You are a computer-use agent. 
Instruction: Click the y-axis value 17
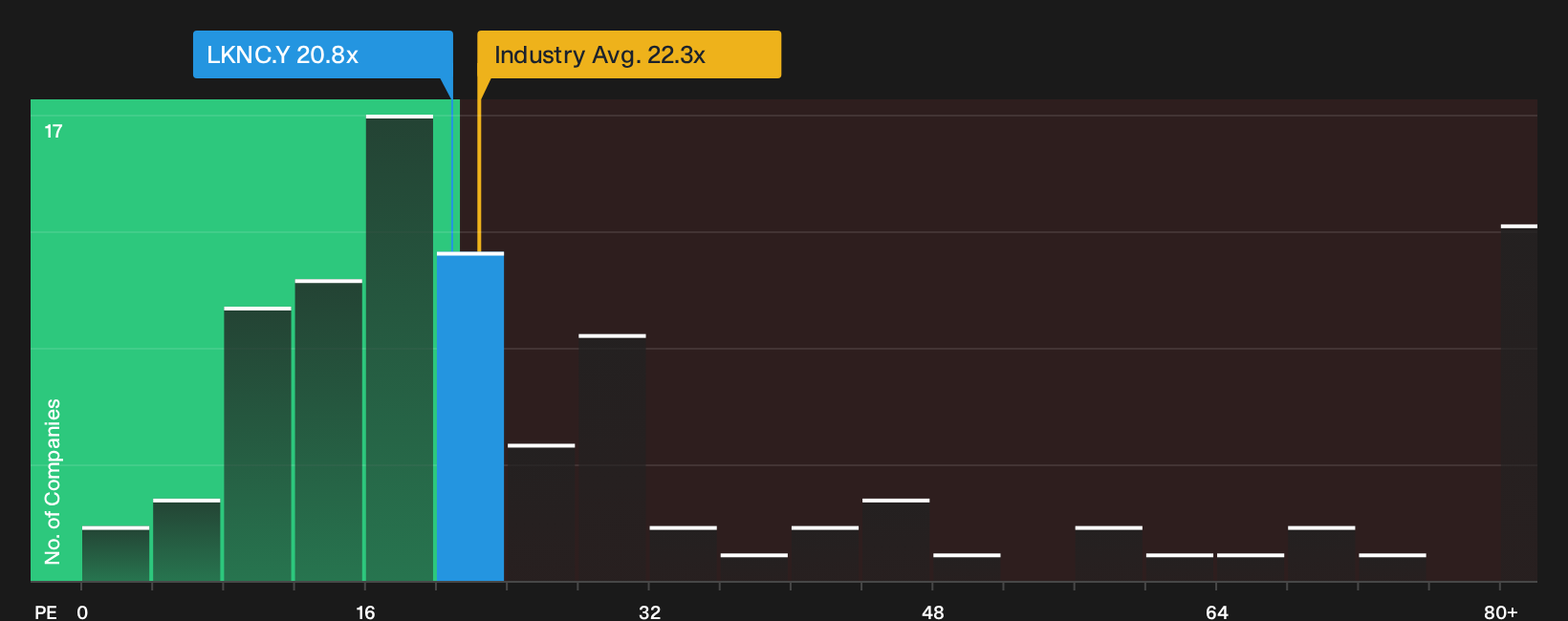click(54, 132)
